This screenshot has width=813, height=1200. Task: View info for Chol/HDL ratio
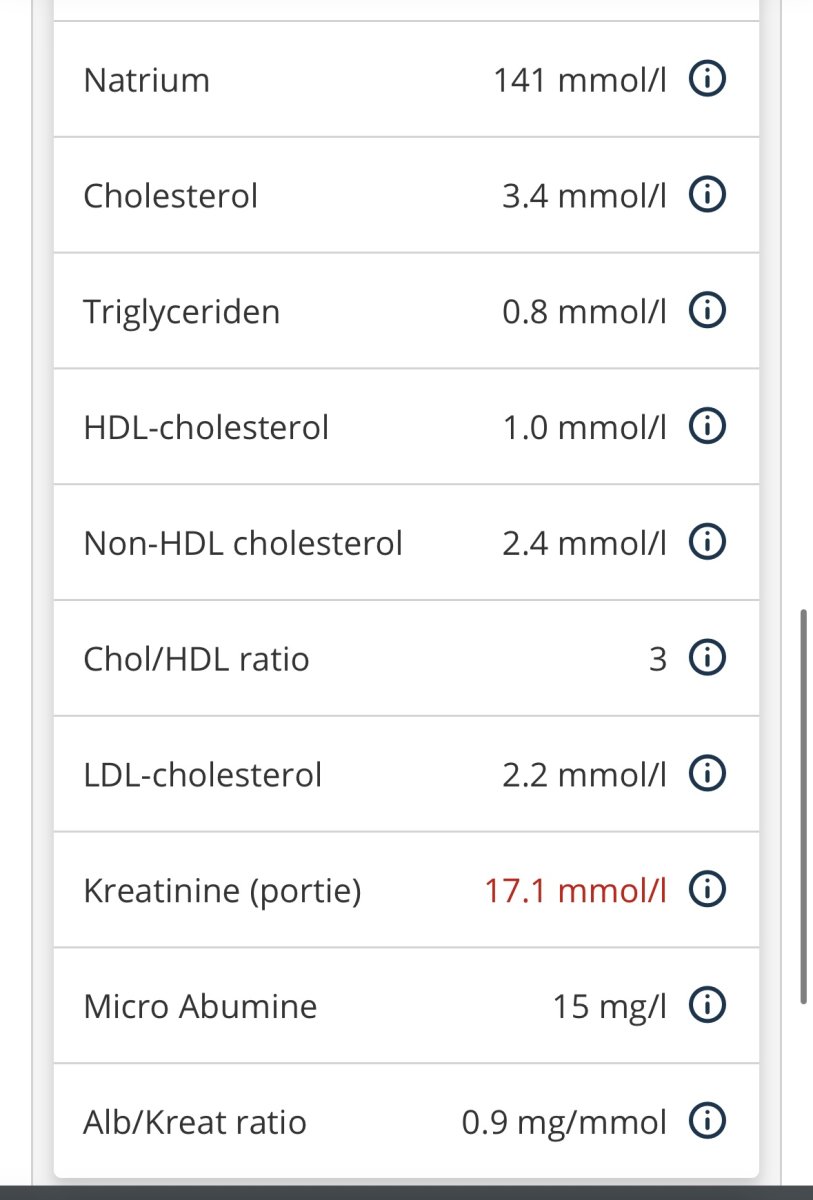(x=707, y=659)
